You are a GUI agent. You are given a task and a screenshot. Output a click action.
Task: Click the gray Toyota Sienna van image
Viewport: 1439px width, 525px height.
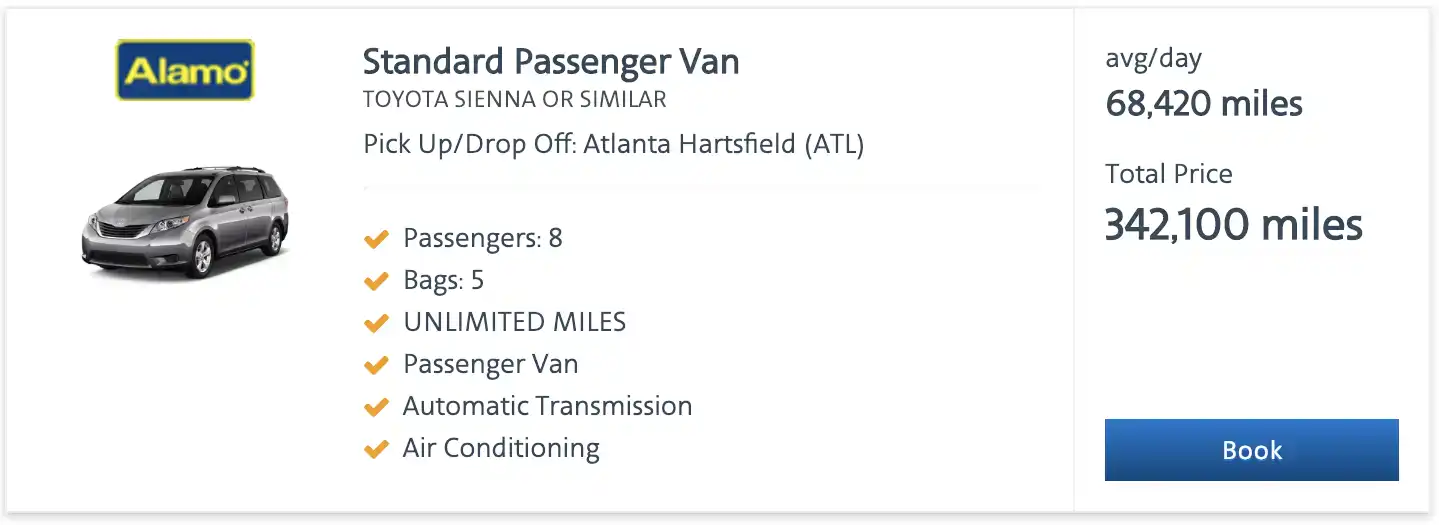[x=184, y=221]
